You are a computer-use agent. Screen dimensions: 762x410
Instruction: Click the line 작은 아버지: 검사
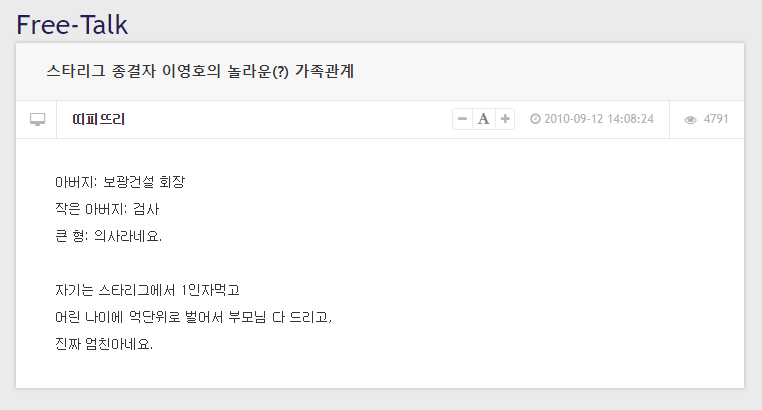[x=107, y=209]
